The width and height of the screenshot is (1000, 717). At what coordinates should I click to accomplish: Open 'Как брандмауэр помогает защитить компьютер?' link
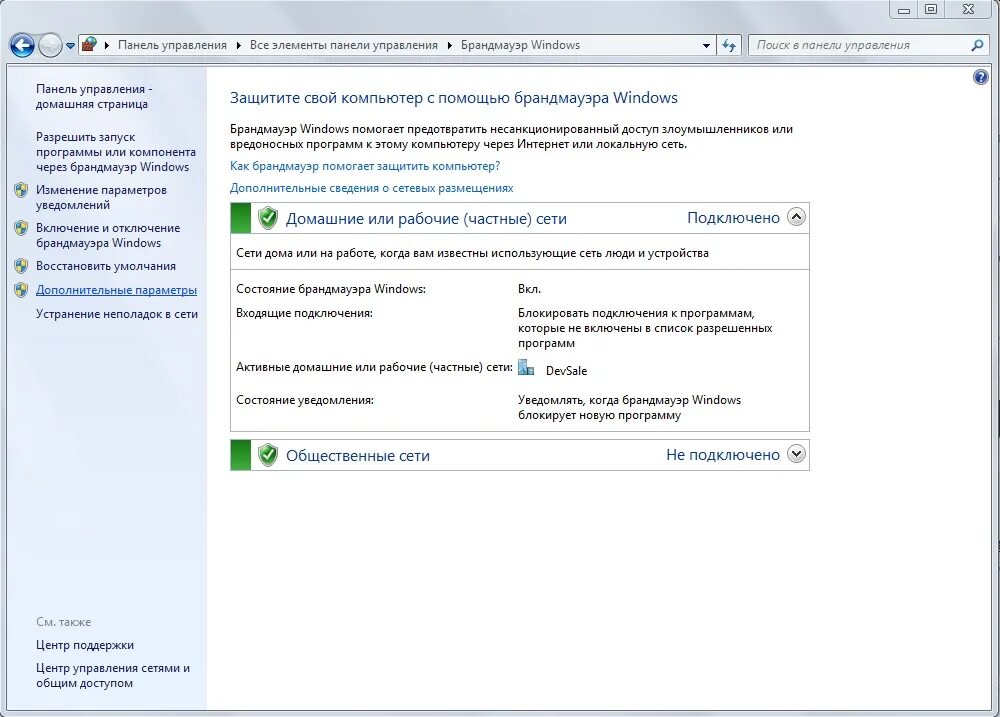pyautogui.click(x=365, y=166)
